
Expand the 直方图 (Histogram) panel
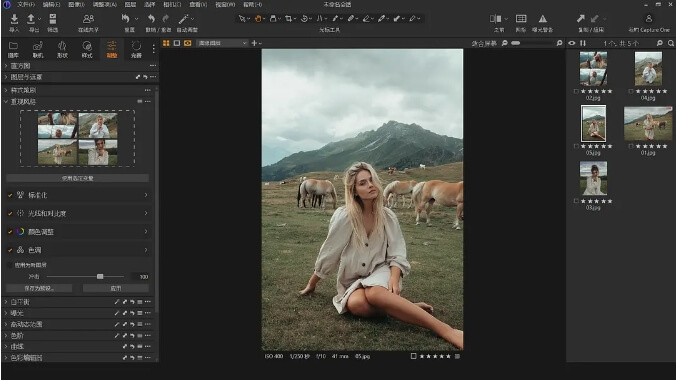point(6,66)
